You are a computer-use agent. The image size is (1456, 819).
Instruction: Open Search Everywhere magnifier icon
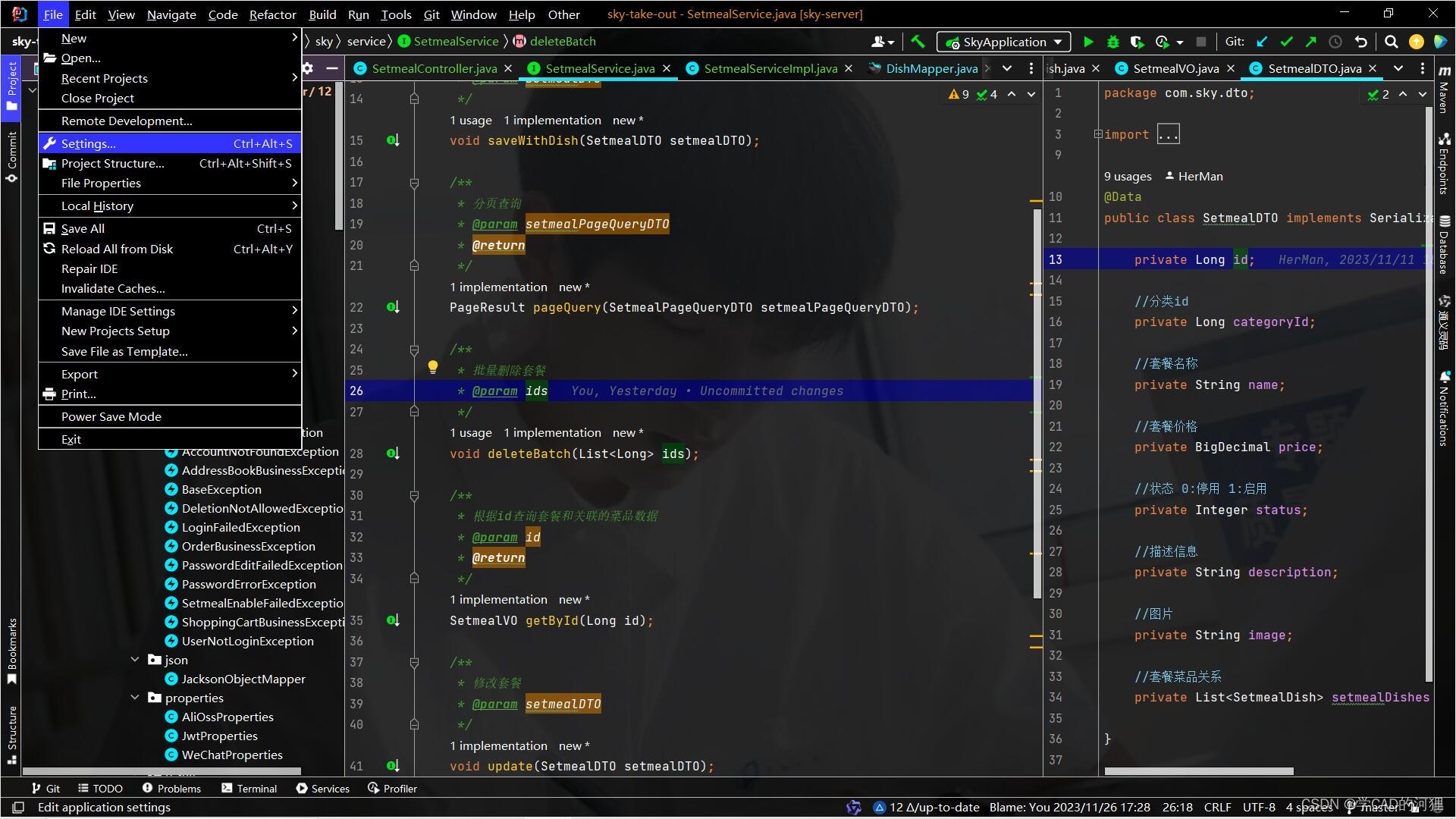(x=1391, y=42)
